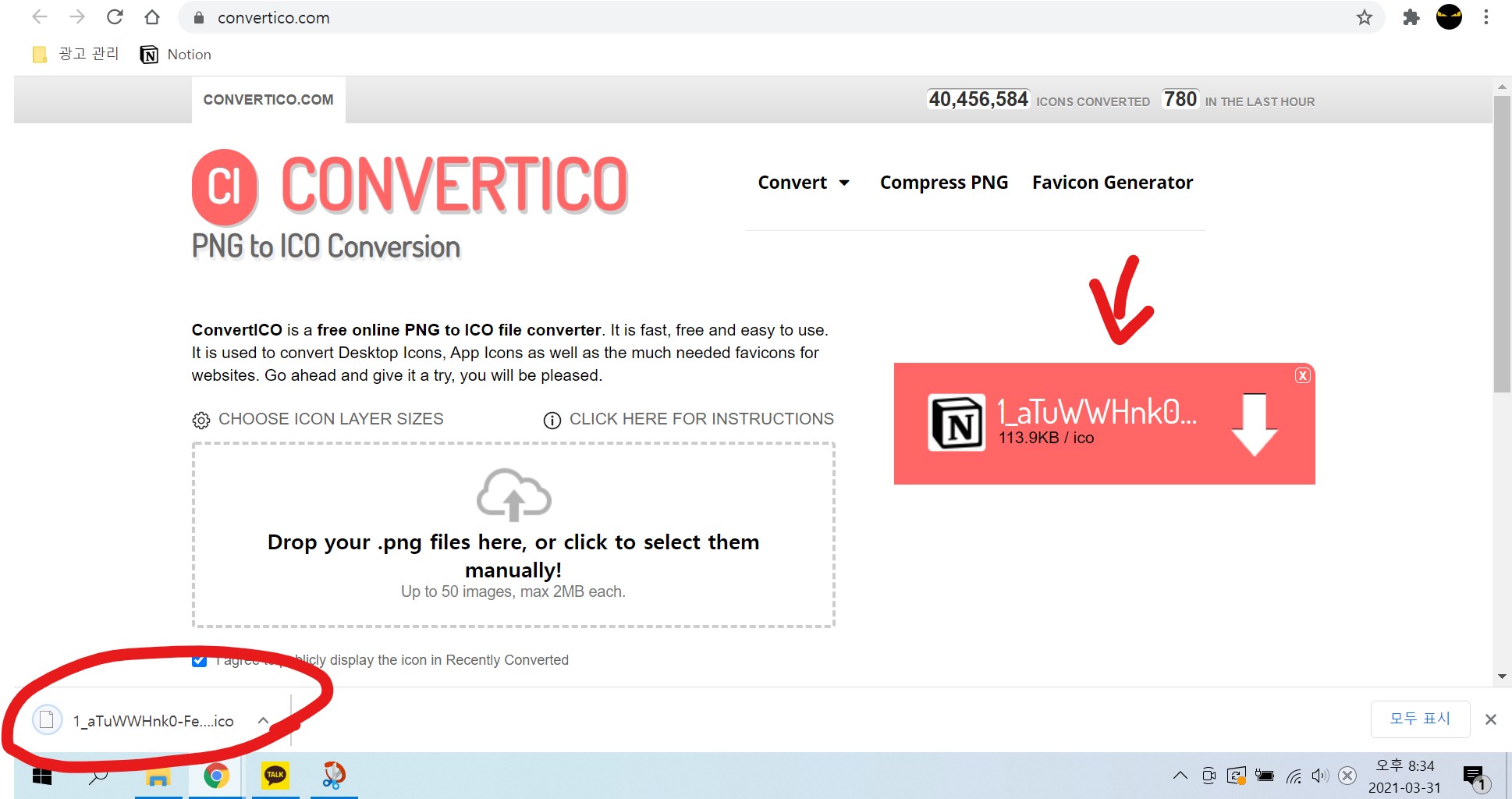The height and width of the screenshot is (799, 1512).
Task: Open the Compress PNG page
Action: click(x=944, y=183)
